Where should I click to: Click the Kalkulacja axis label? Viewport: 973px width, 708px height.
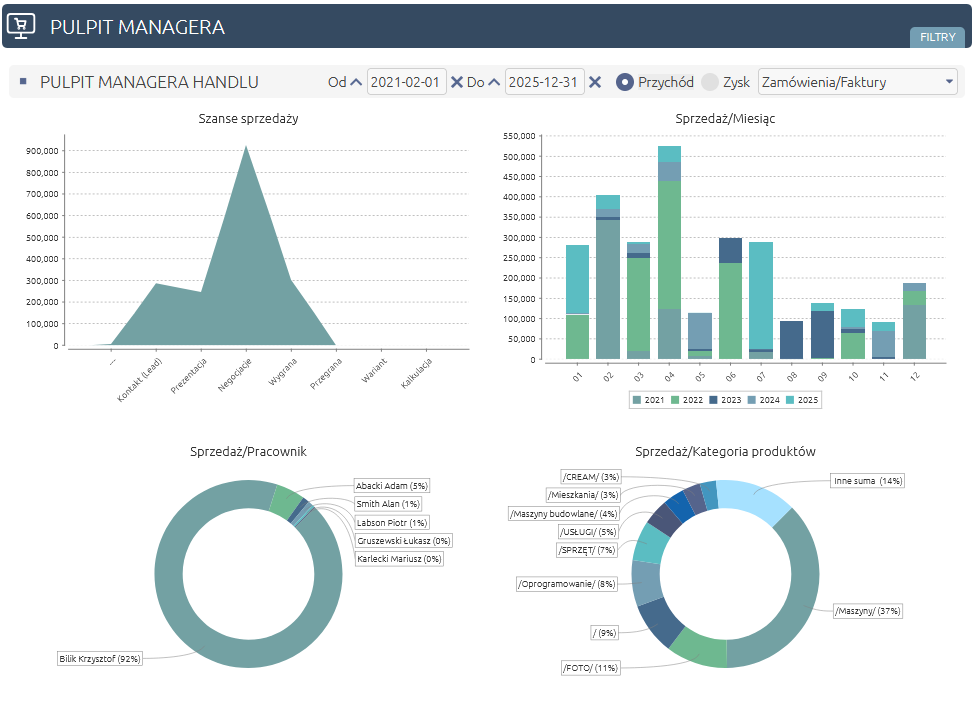coord(416,374)
